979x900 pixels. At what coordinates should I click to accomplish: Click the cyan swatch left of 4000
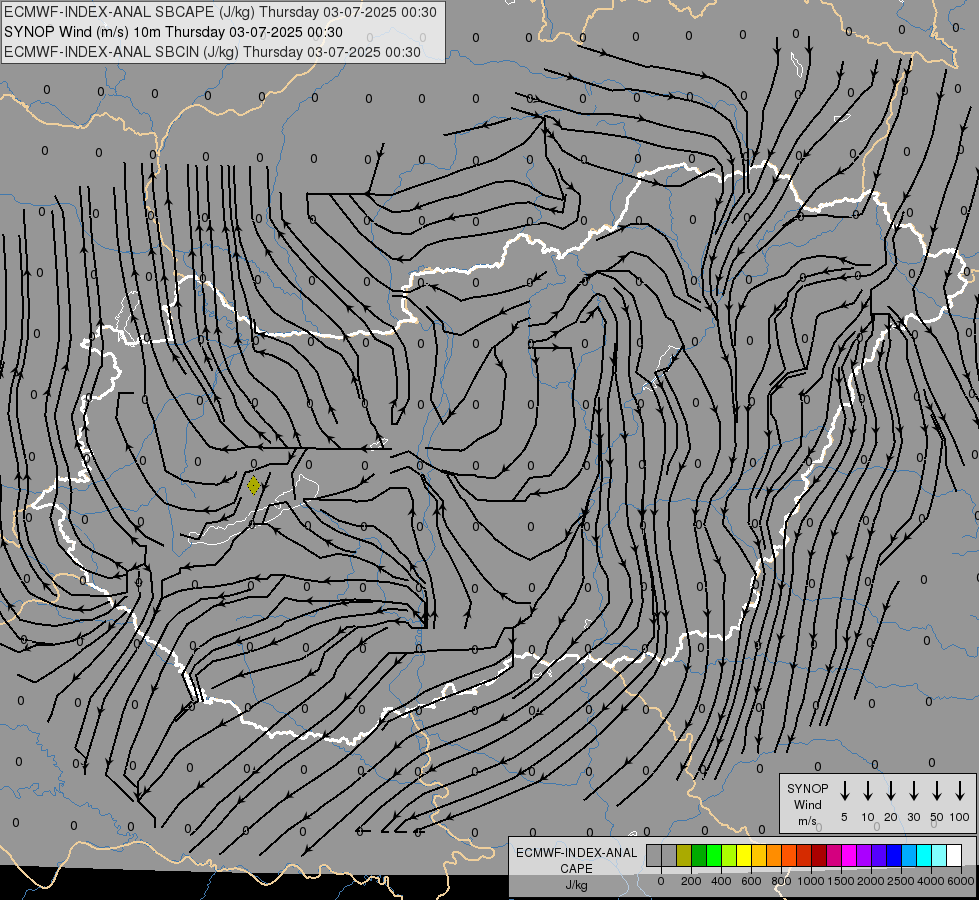923,855
